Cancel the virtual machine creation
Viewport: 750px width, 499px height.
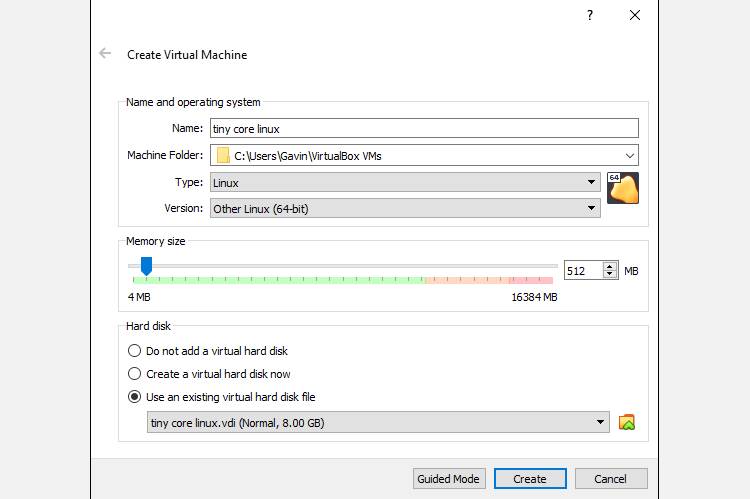click(x=611, y=478)
